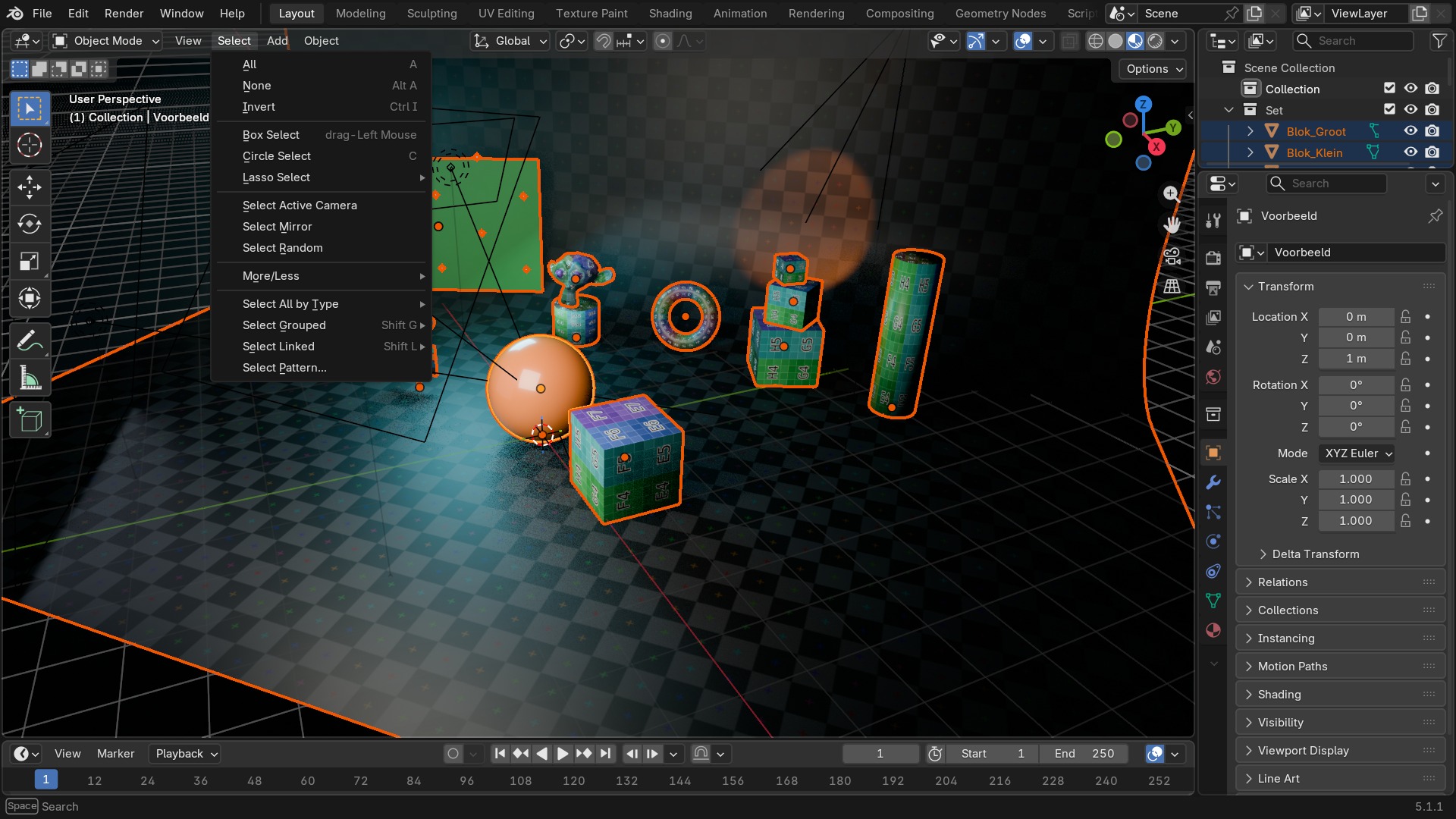Open Playback menu in timeline
The height and width of the screenshot is (819, 1456).
[185, 754]
